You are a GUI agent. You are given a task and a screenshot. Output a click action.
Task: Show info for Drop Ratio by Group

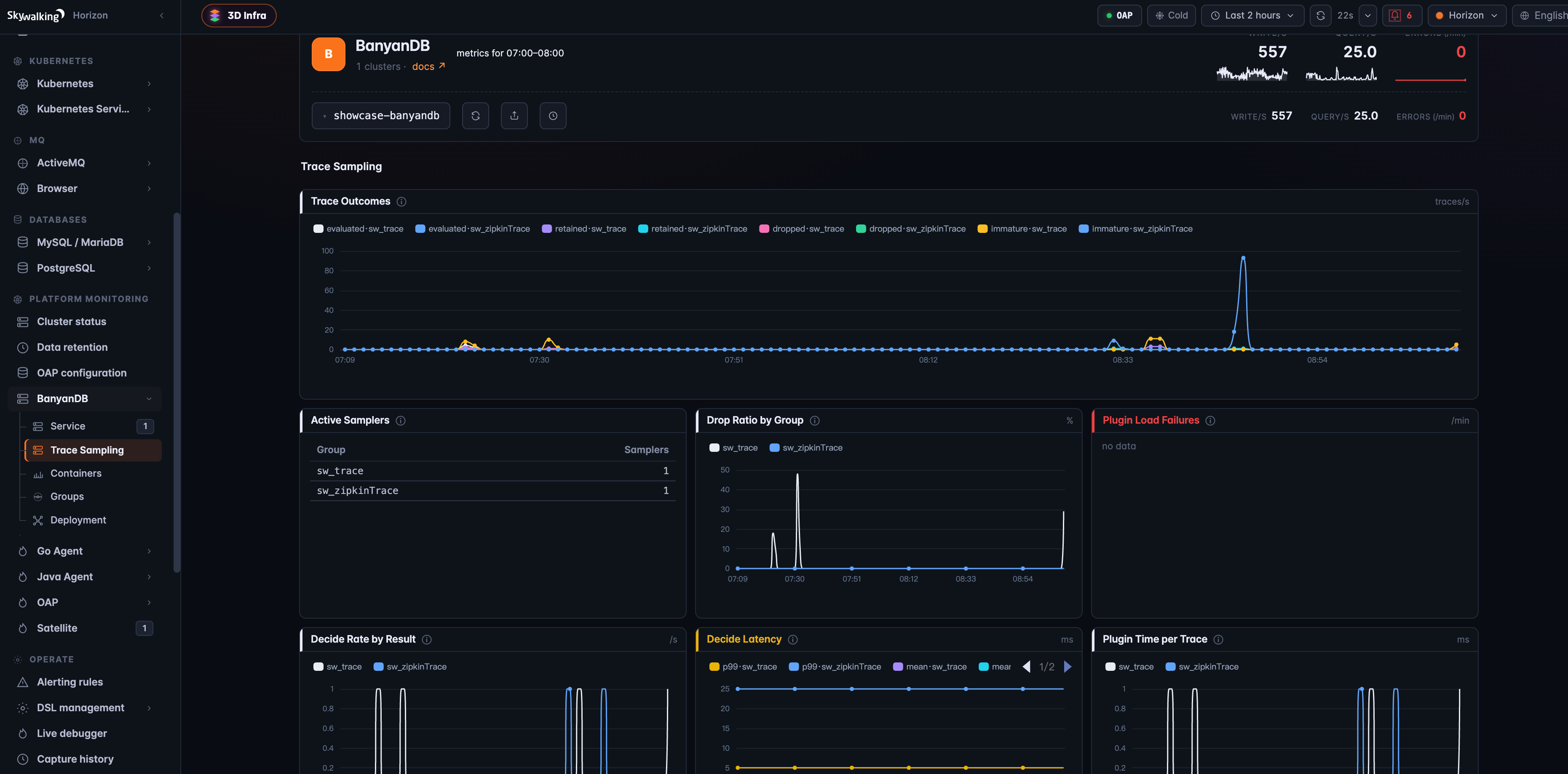pyautogui.click(x=815, y=420)
